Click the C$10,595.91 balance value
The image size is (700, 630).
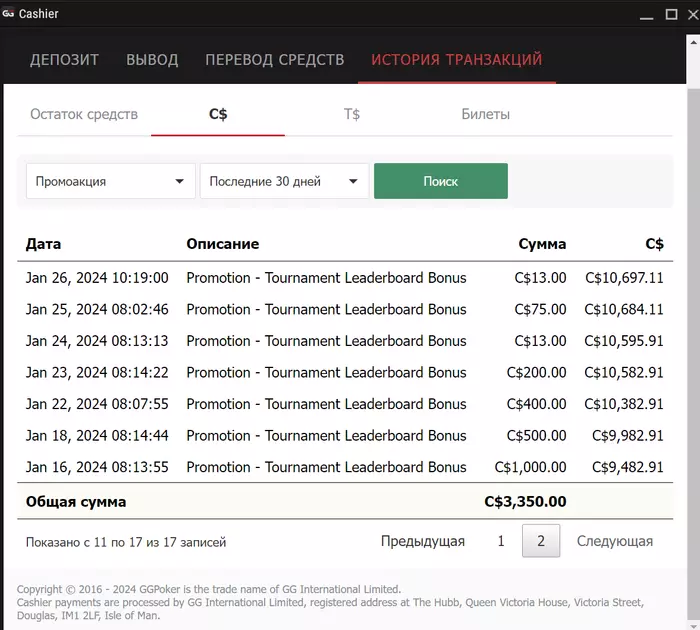point(624,341)
